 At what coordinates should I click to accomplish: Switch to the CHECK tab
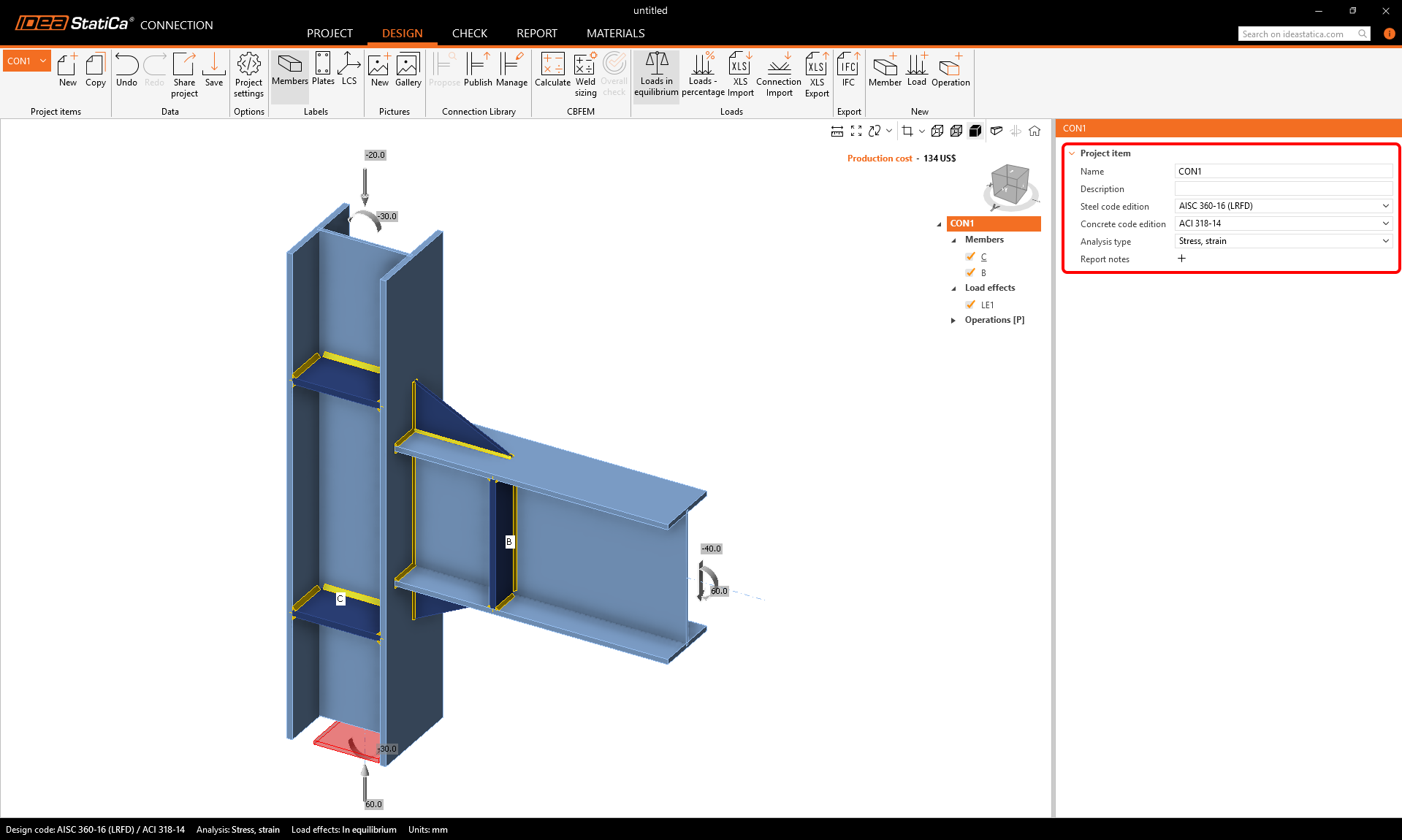point(469,34)
